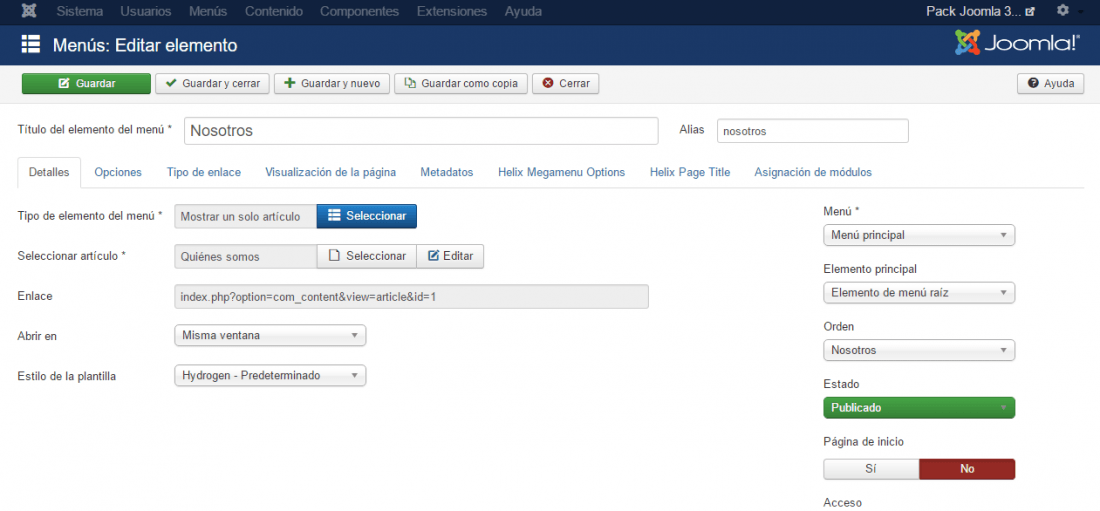Open the Menús menu
This screenshot has height=511, width=1100.
208,11
